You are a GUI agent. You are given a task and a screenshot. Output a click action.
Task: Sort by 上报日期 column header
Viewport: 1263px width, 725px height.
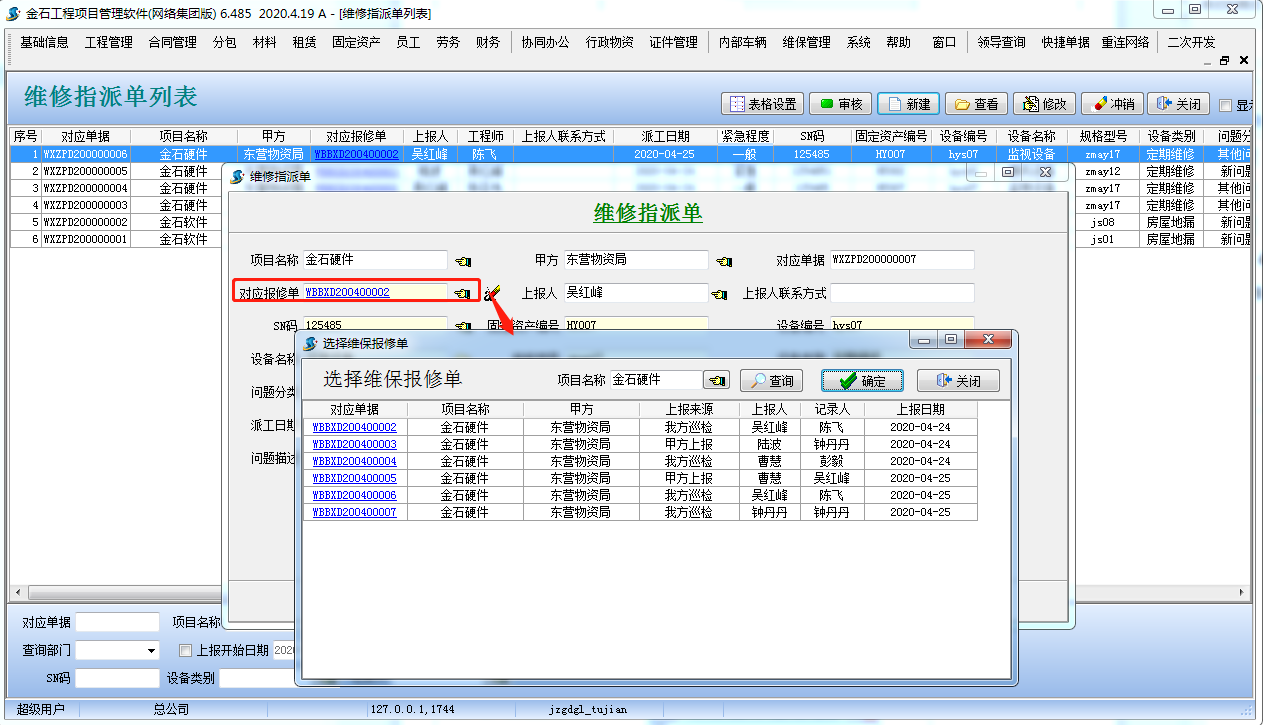click(x=920, y=409)
